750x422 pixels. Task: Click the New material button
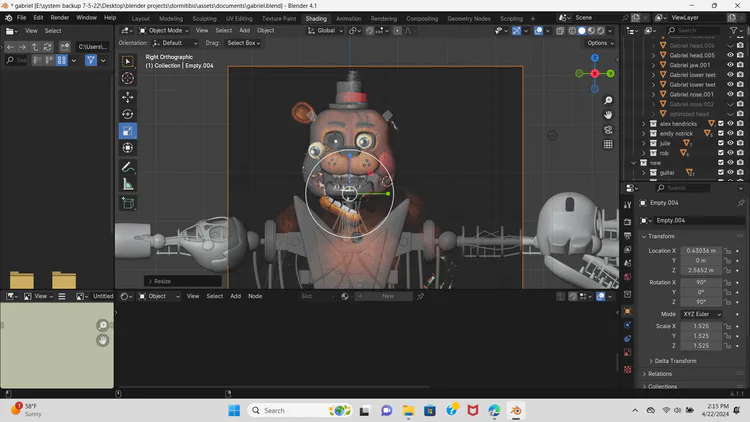coord(388,297)
